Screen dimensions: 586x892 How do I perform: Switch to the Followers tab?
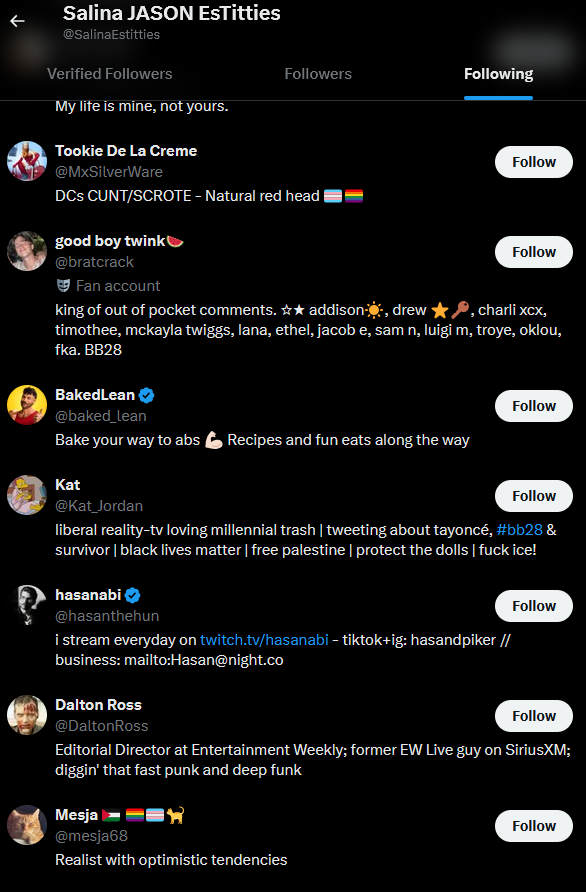coord(318,74)
